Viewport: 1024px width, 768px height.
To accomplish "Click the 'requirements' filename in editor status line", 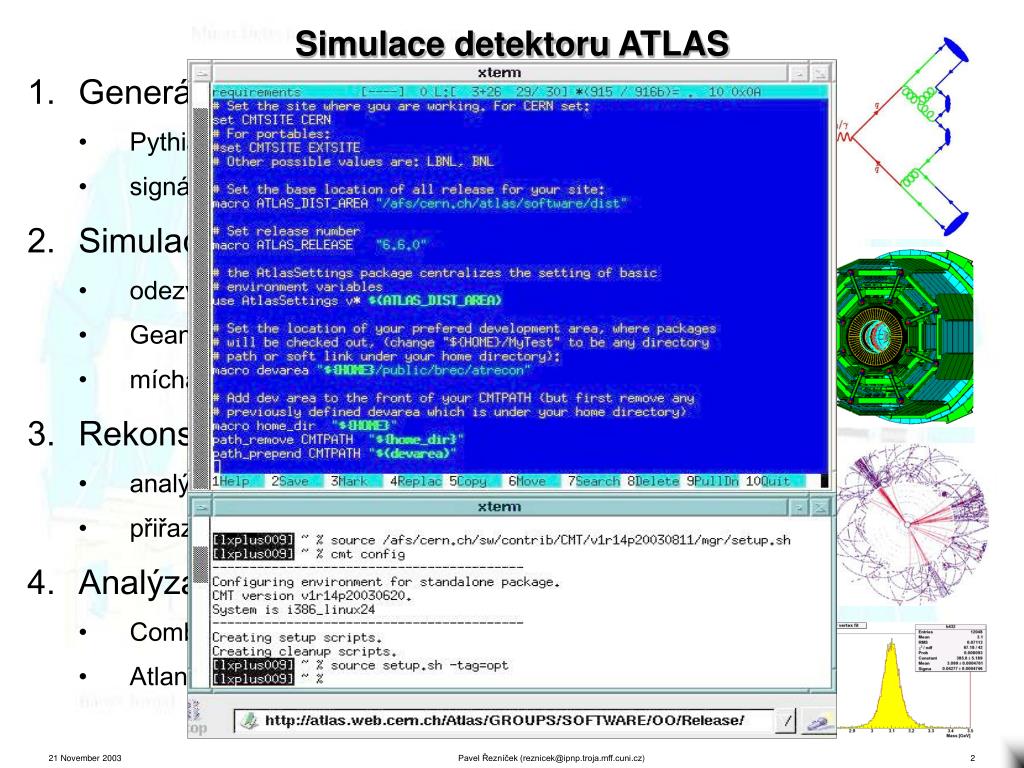I will coord(256,92).
